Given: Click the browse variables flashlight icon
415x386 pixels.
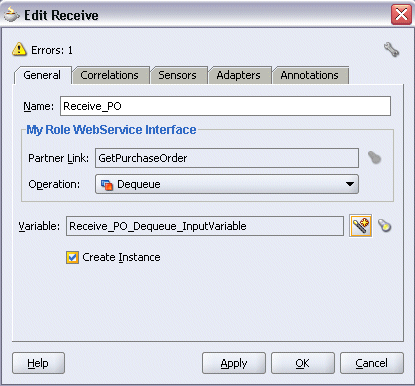Looking at the screenshot, I should click(x=385, y=226).
